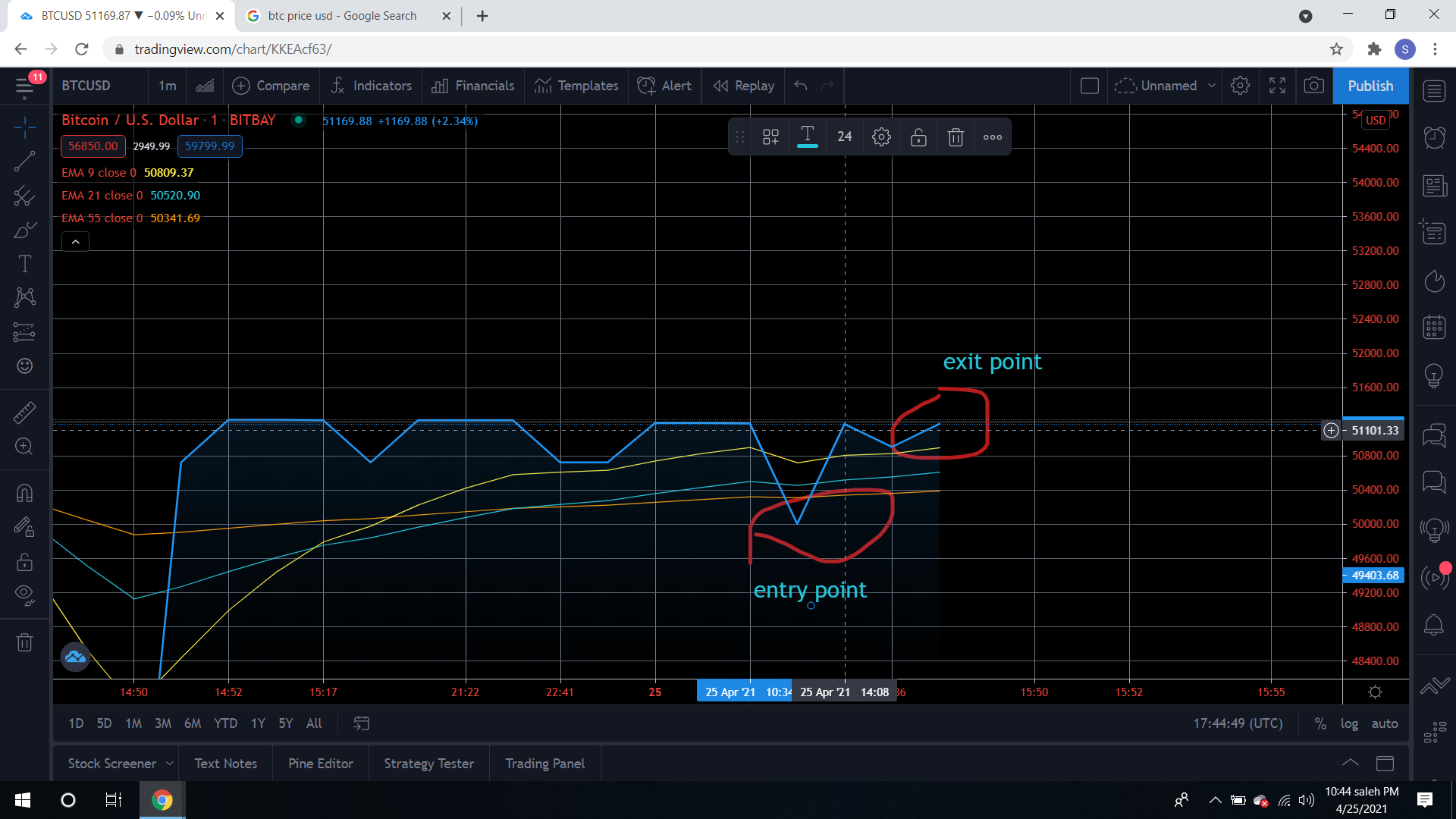The image size is (1456, 819).
Task: Toggle magnet mode
Action: [24, 494]
